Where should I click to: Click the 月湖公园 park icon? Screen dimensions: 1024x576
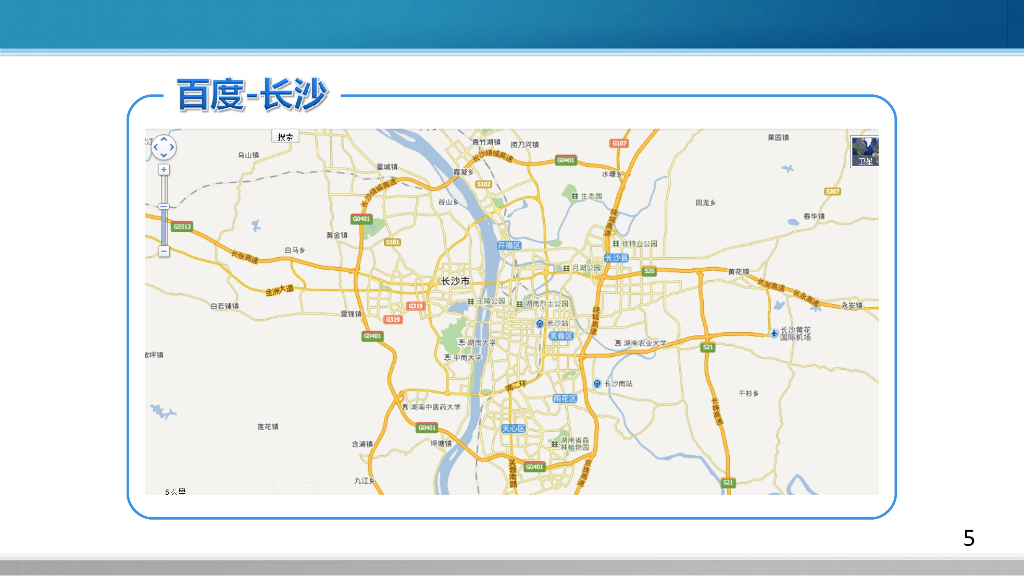[566, 268]
